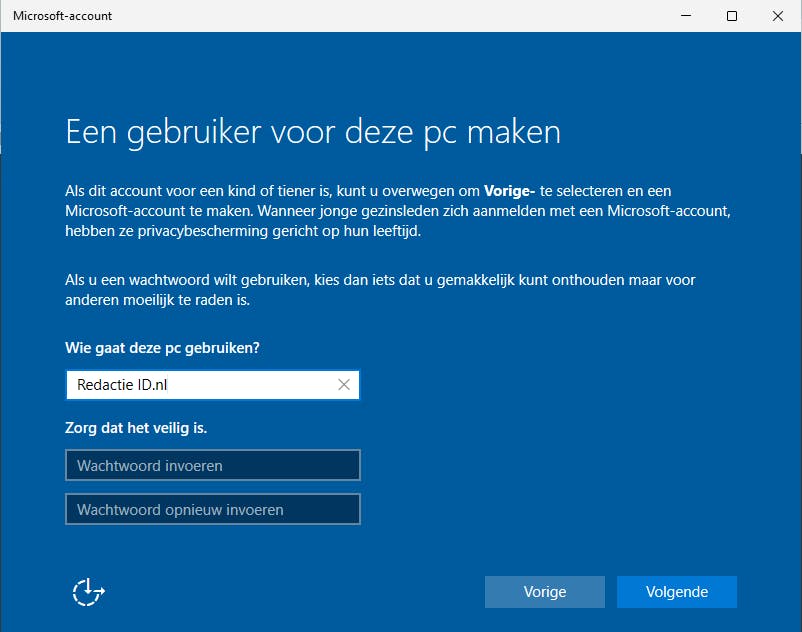Clear the username field with the X

point(344,385)
